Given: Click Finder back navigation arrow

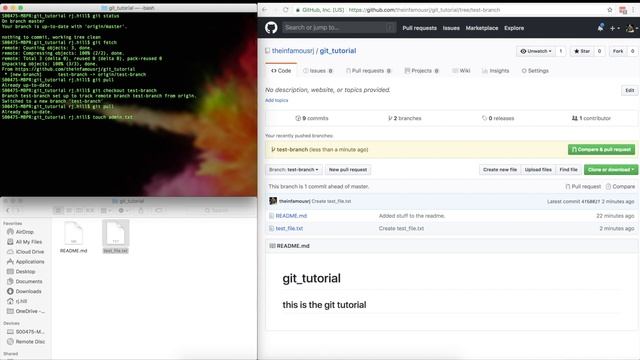Looking at the screenshot, I should pyautogui.click(x=7, y=211).
